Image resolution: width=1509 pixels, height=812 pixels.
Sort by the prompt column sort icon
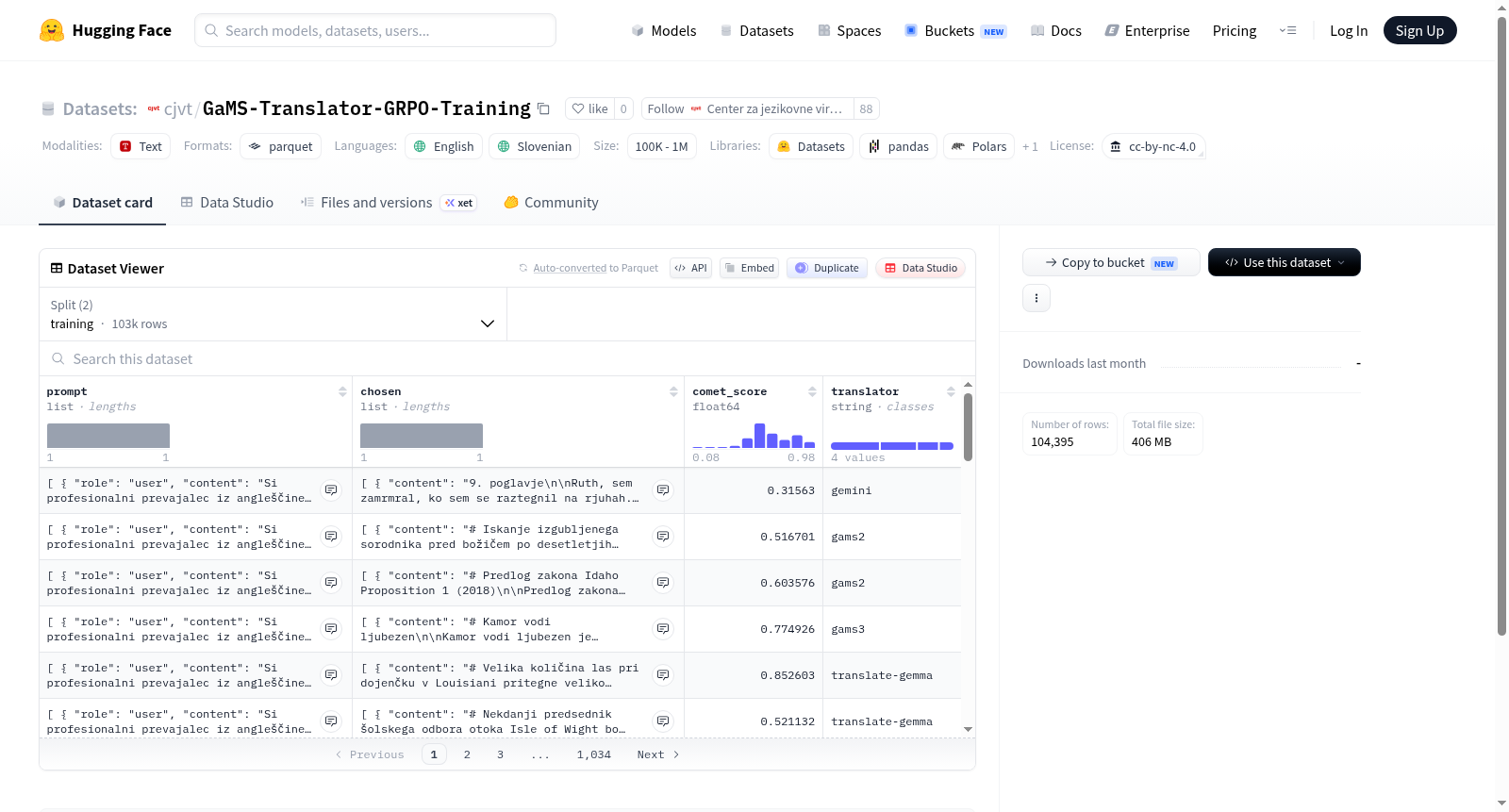tap(342, 391)
